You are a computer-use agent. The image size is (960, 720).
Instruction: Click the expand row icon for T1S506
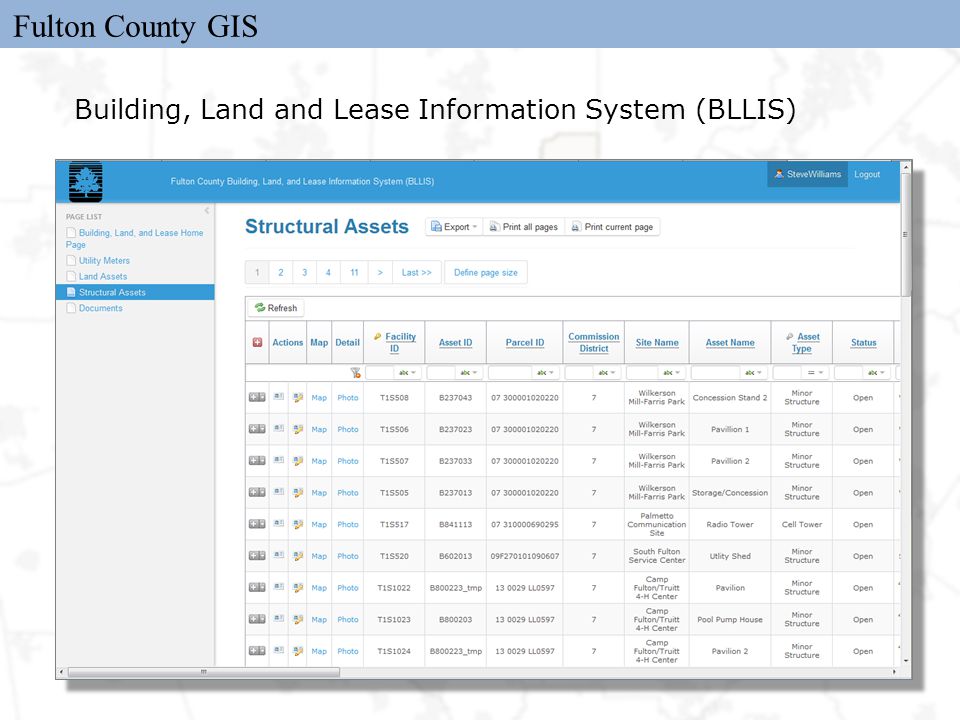point(257,429)
